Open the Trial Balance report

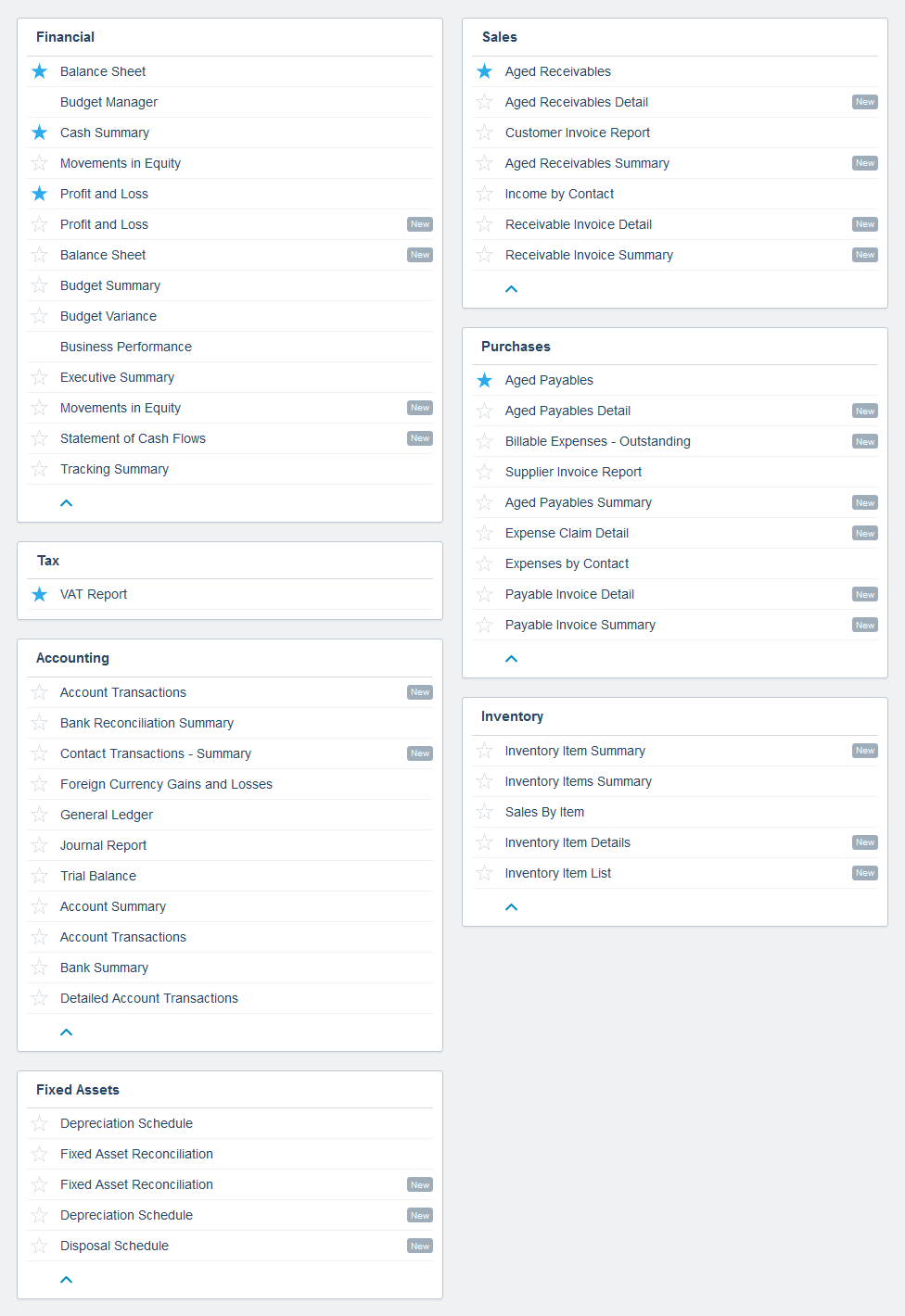pyautogui.click(x=98, y=876)
